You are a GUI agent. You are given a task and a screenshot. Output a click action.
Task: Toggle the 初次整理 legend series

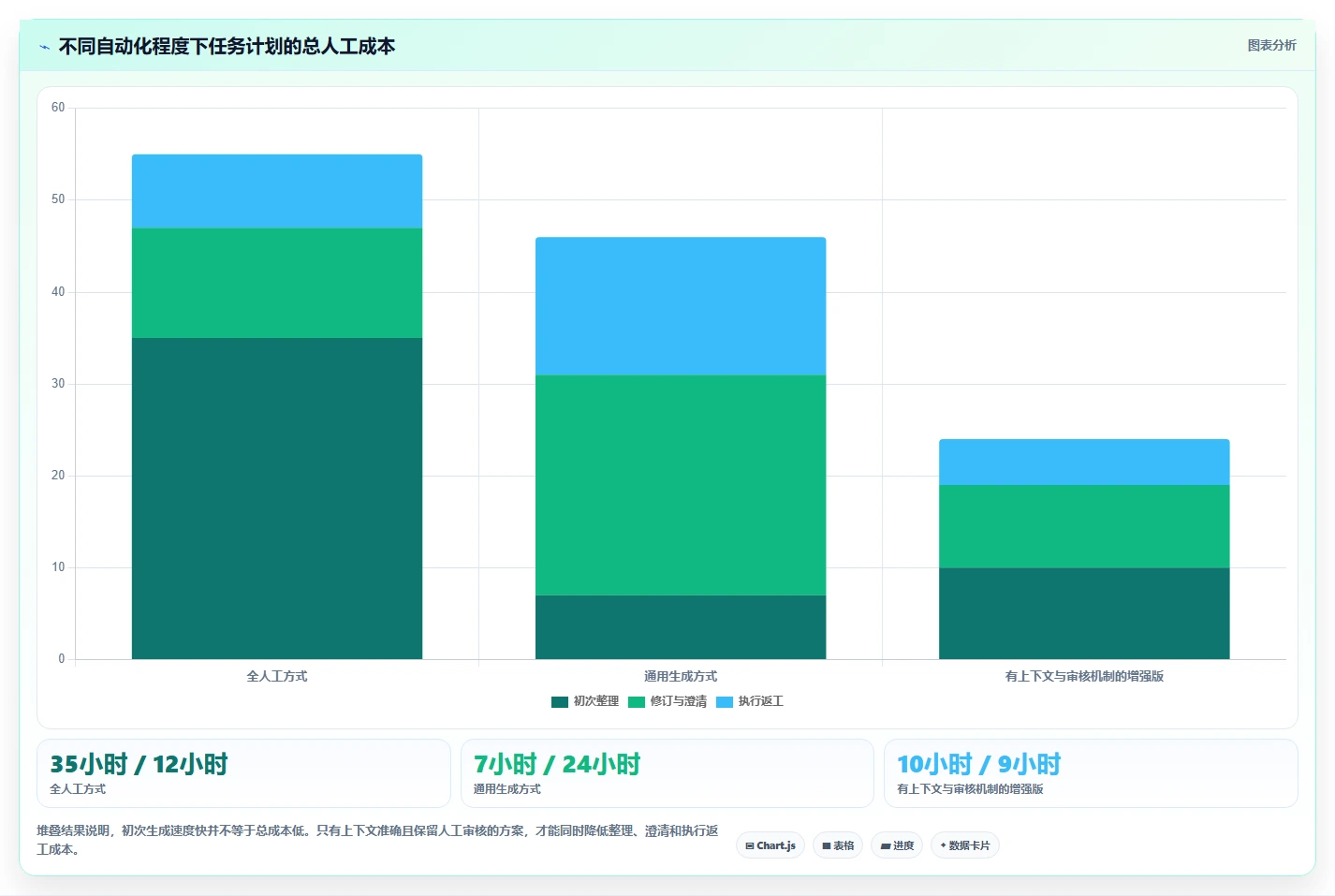pyautogui.click(x=585, y=701)
